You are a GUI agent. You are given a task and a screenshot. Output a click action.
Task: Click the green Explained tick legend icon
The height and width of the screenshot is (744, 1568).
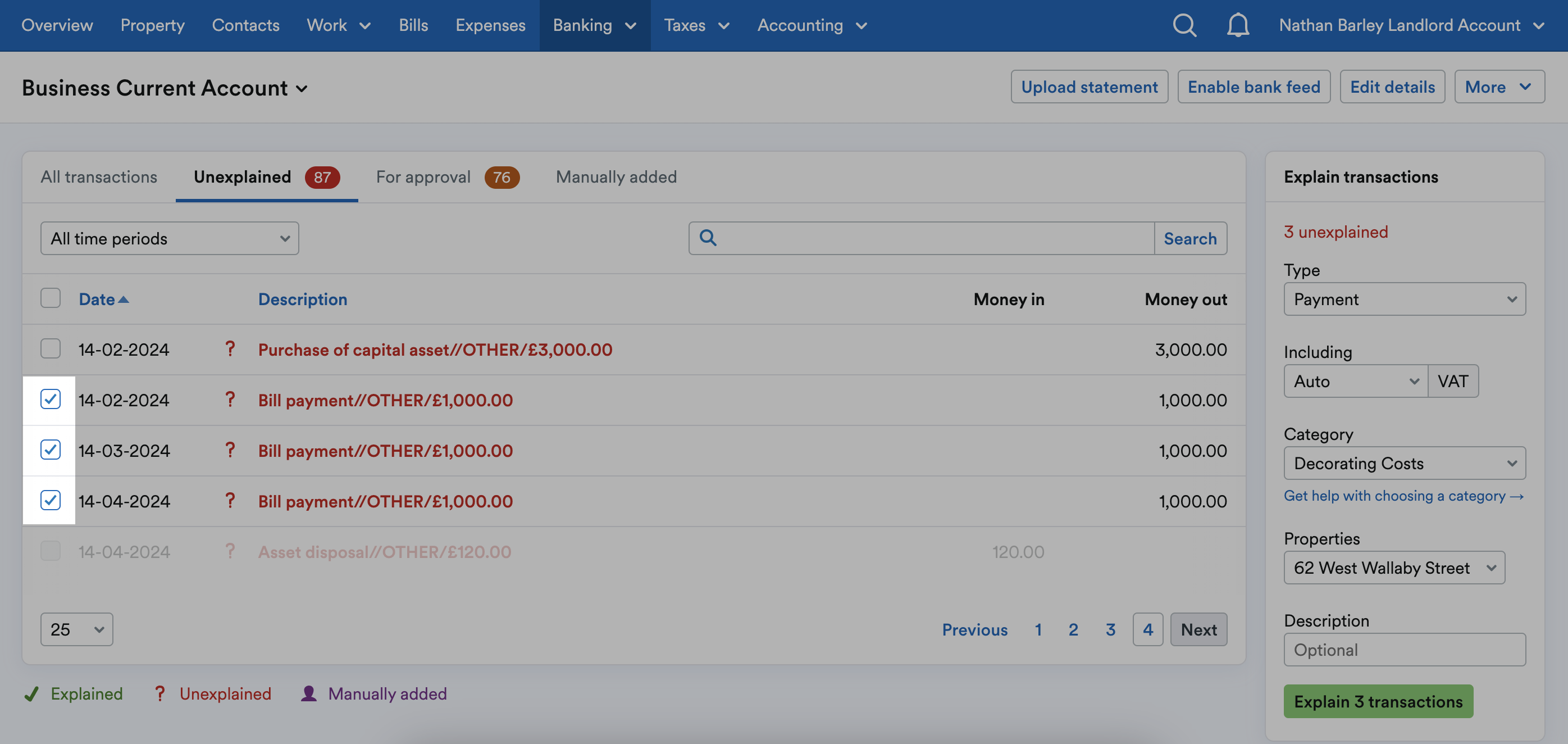tap(31, 694)
